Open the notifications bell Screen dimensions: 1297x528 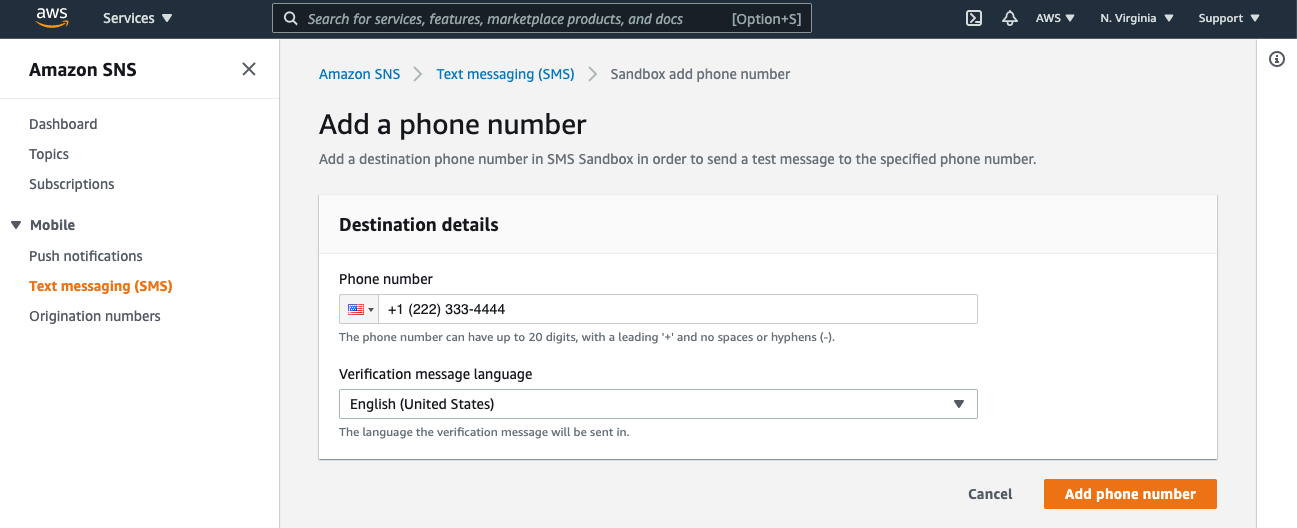pos(1010,18)
